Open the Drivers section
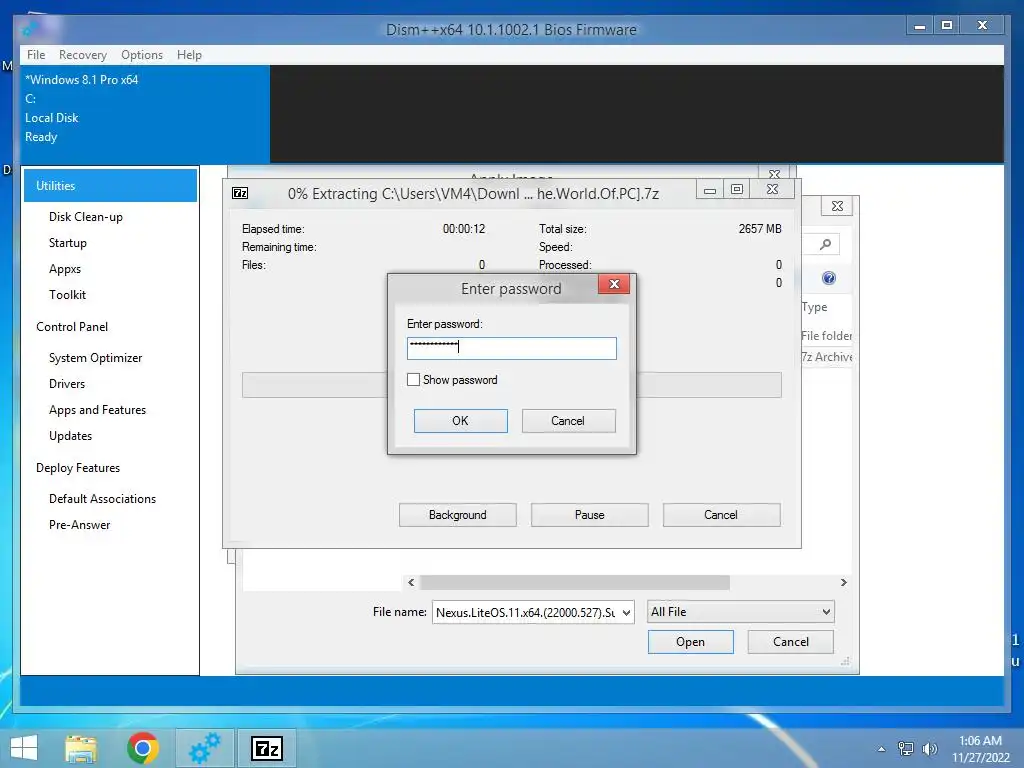 (x=67, y=384)
